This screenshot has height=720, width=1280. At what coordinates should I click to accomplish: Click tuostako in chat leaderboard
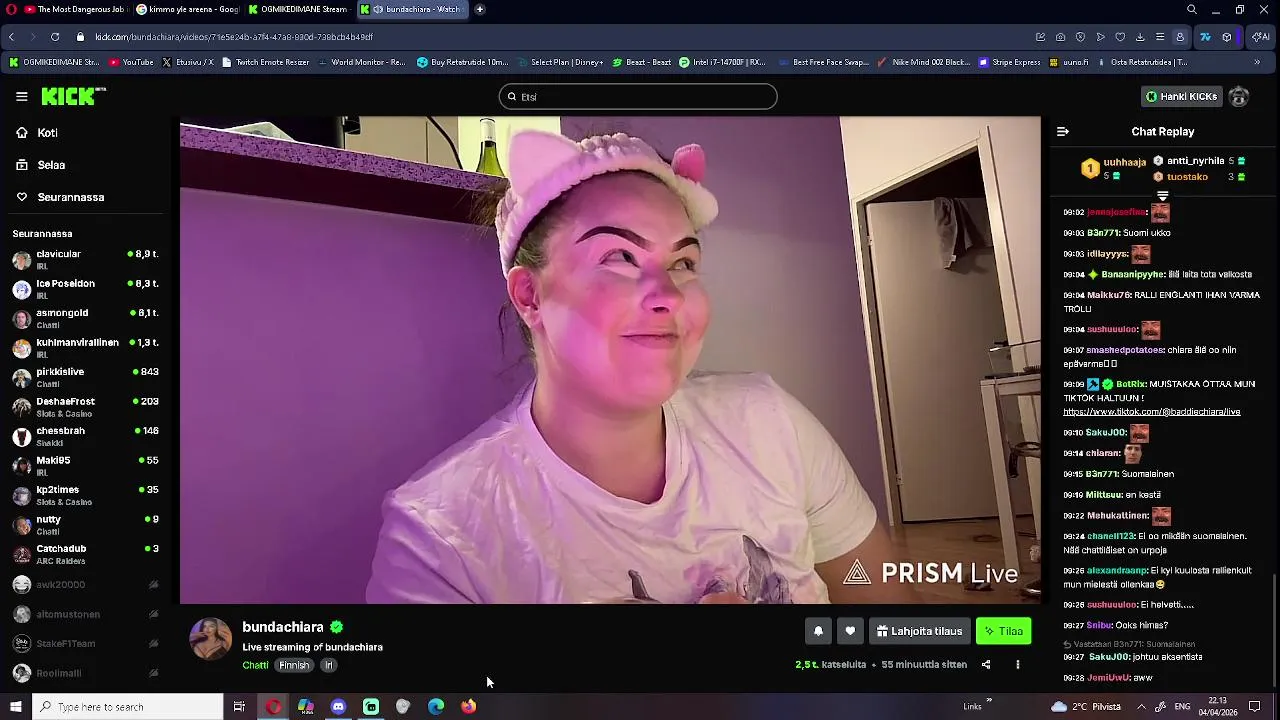(1187, 177)
